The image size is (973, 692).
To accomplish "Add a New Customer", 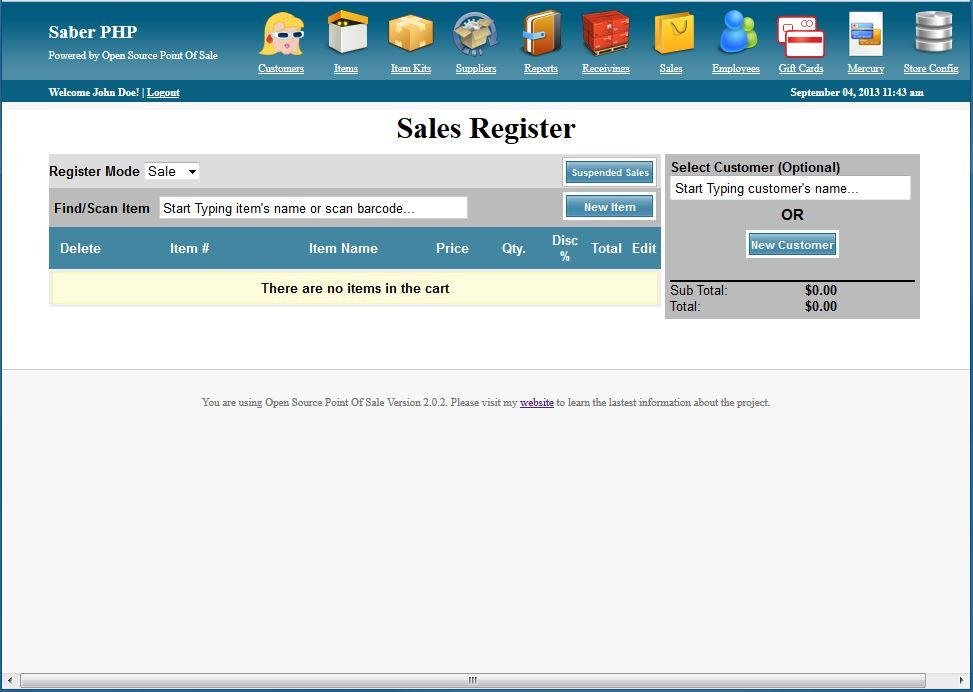I will click(x=791, y=244).
